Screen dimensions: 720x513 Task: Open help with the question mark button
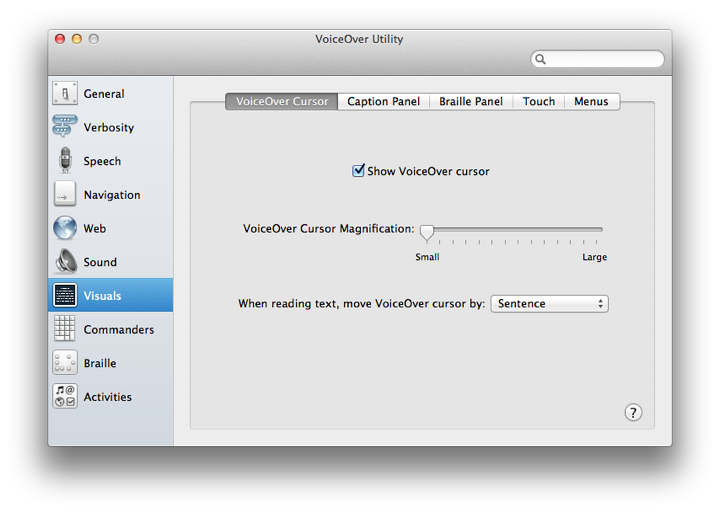[x=633, y=412]
